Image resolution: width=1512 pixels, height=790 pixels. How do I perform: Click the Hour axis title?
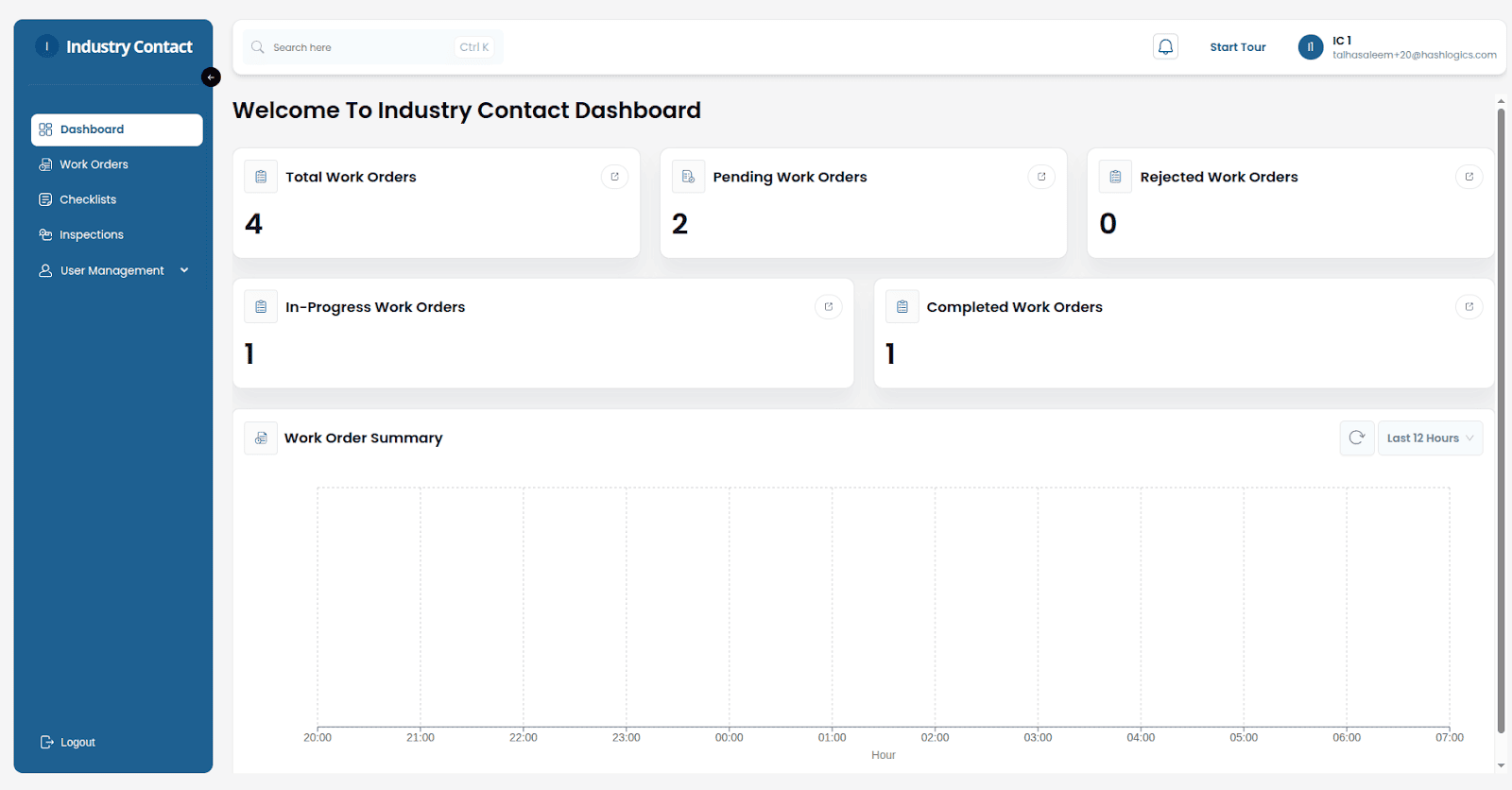[x=884, y=755]
